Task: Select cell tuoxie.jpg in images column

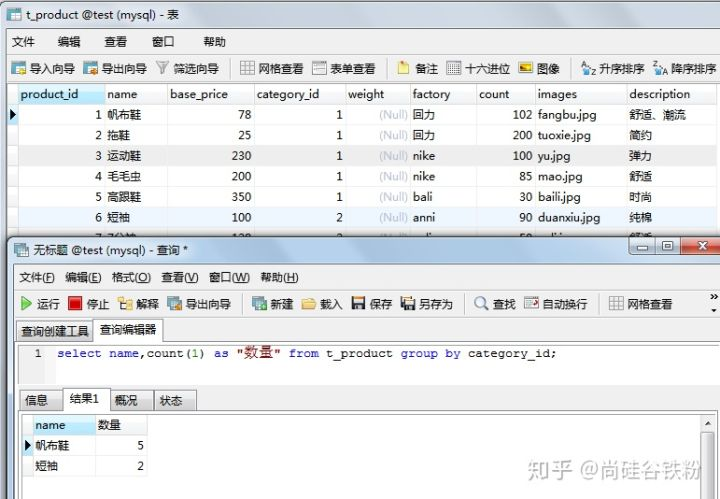Action: pyautogui.click(x=581, y=135)
